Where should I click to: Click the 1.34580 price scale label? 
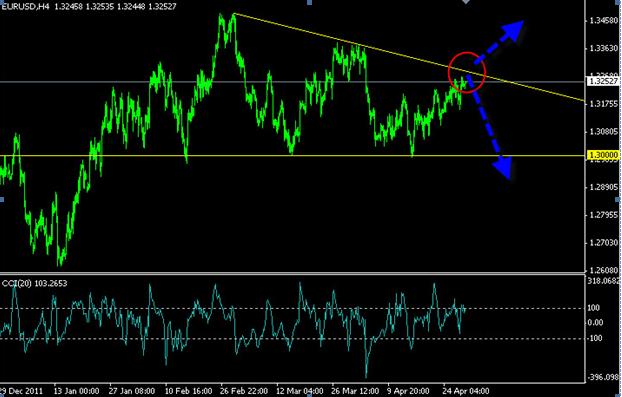pos(603,20)
